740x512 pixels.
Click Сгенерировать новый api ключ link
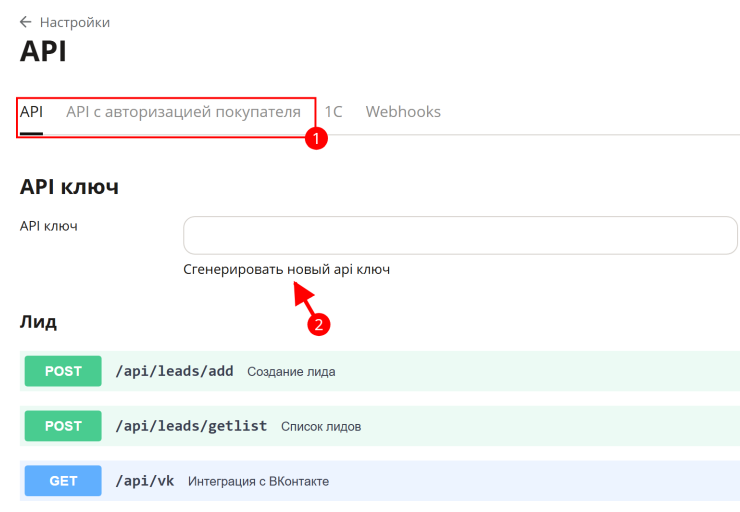[286, 269]
